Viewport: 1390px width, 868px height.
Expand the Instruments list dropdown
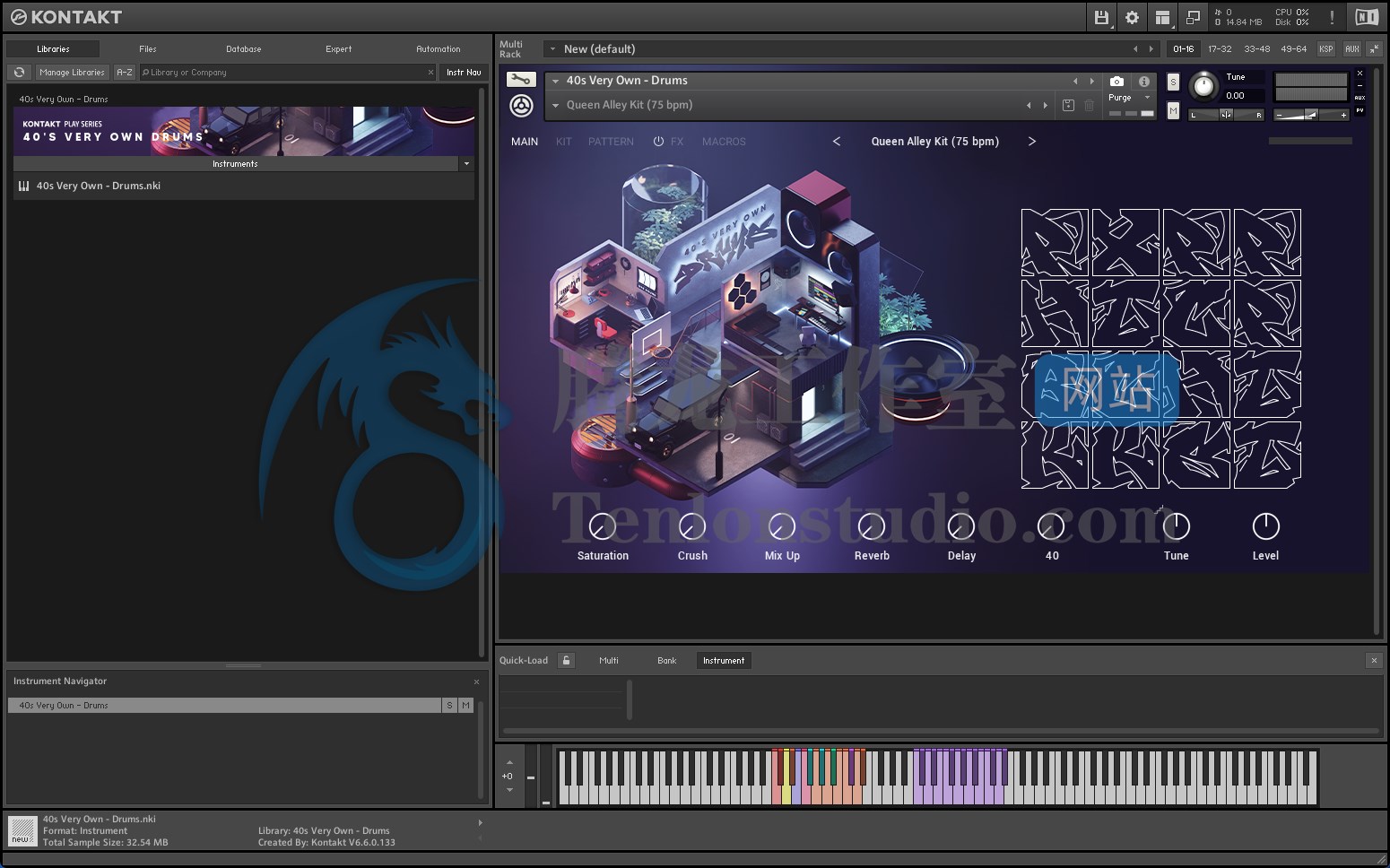pos(465,163)
